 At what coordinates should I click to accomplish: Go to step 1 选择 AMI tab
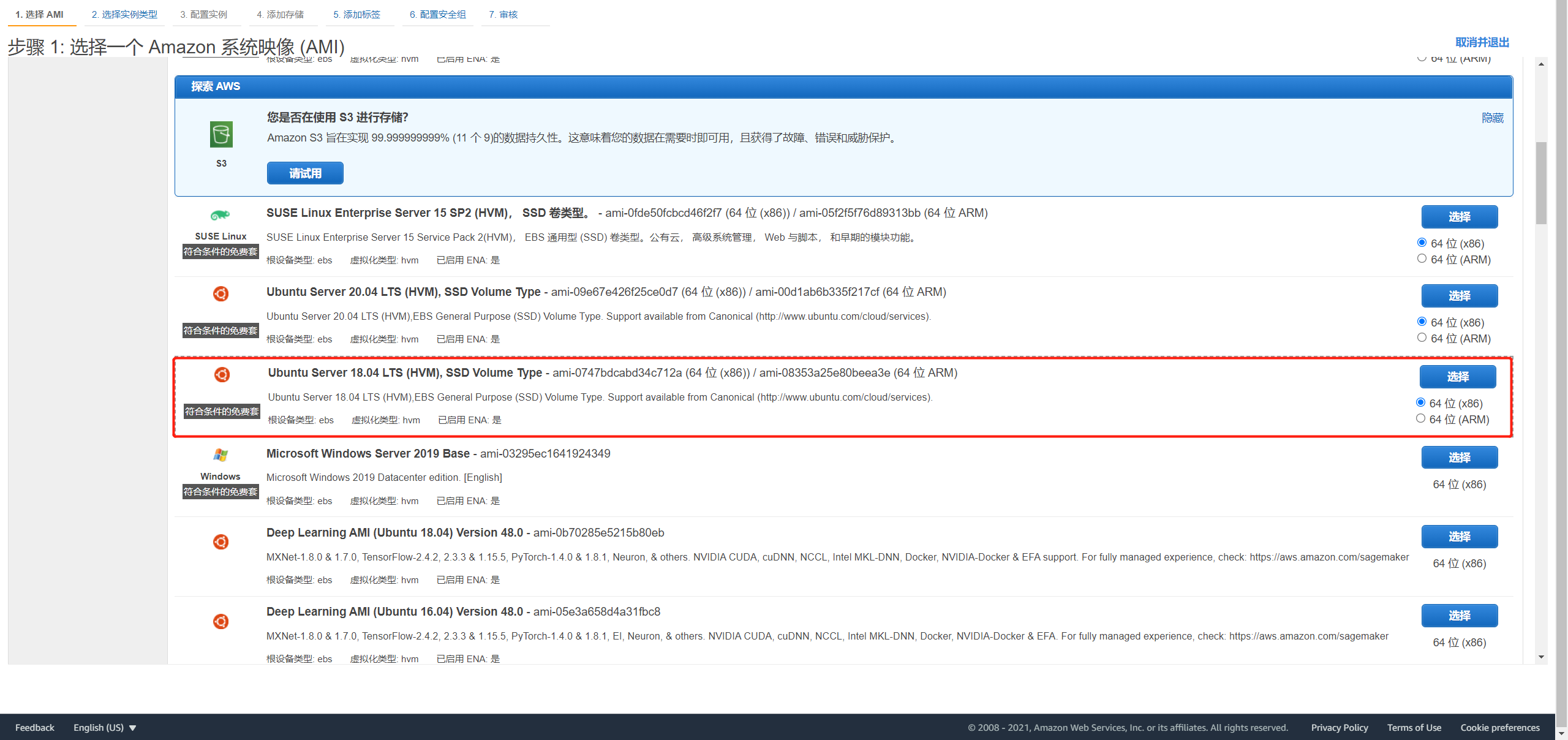coord(40,14)
